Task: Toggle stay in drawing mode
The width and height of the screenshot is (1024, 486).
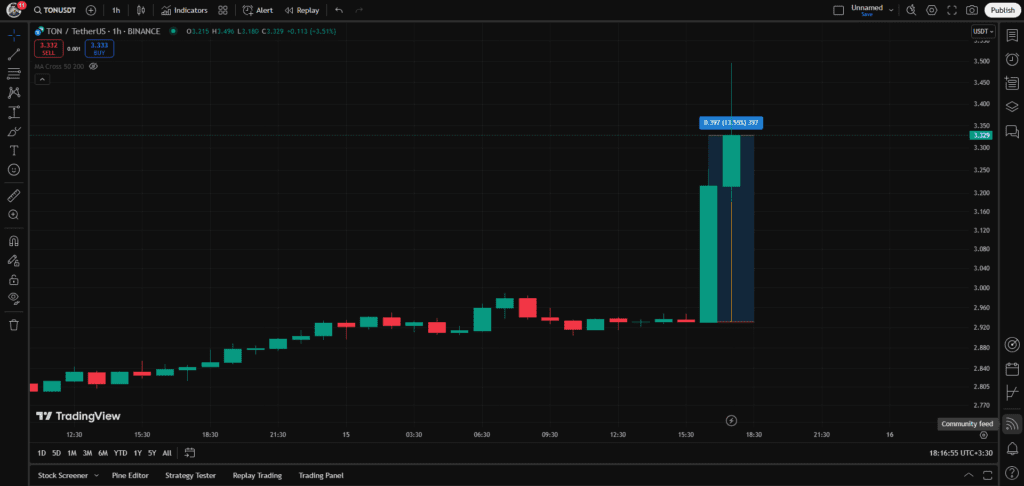Action: tap(14, 260)
